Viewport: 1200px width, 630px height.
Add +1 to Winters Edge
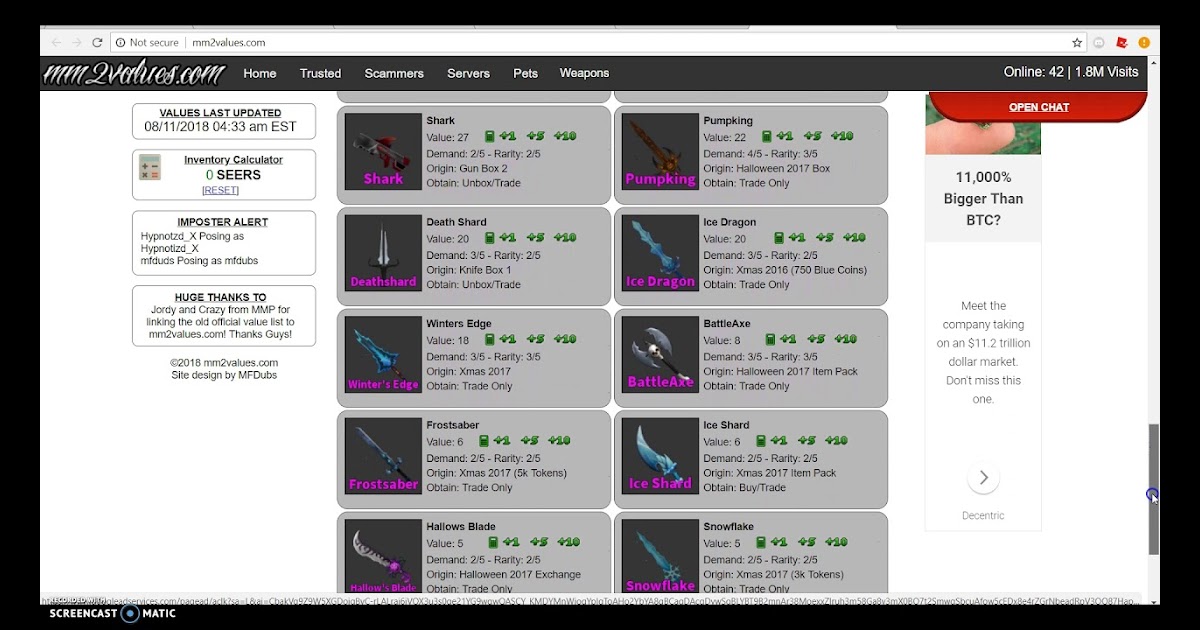508,339
